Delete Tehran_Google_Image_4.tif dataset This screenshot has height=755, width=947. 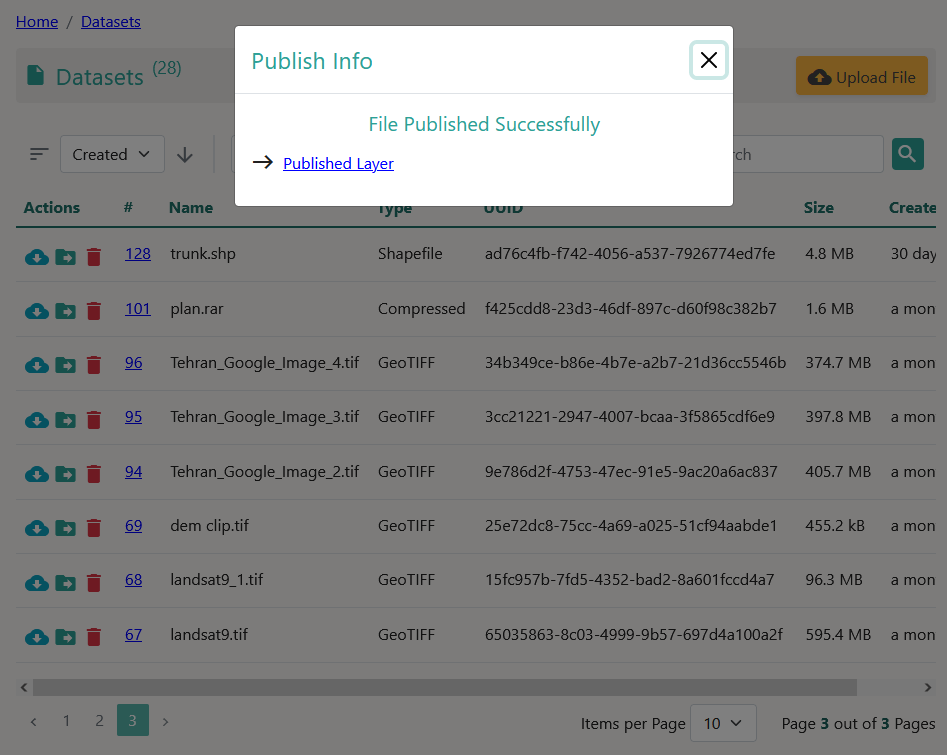[94, 365]
